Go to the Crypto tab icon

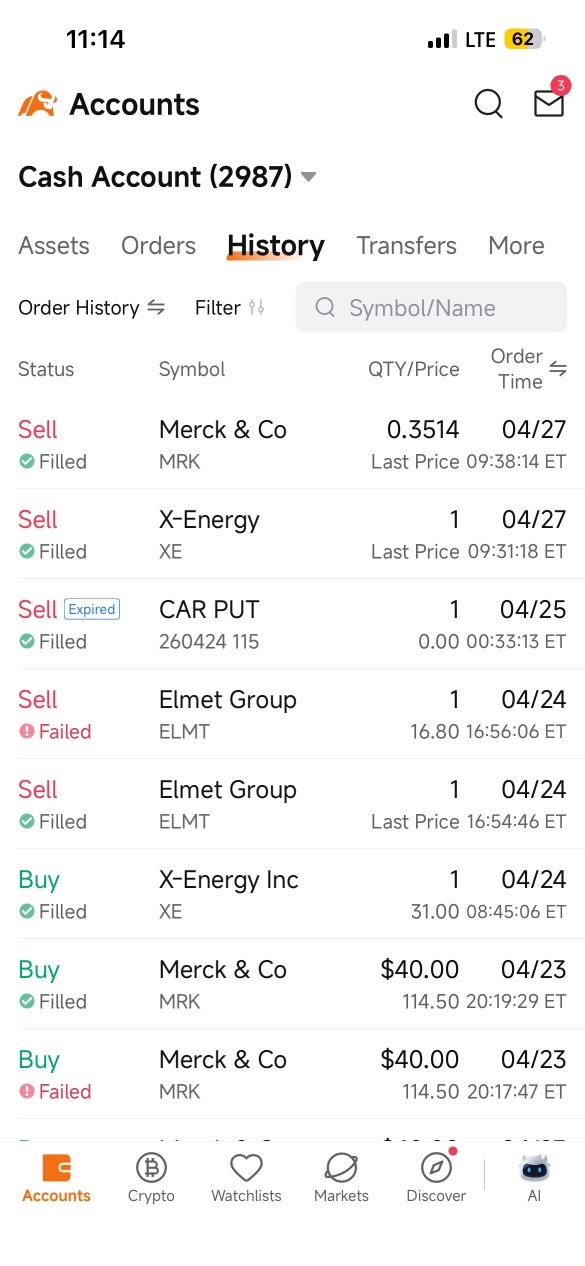tap(151, 1167)
